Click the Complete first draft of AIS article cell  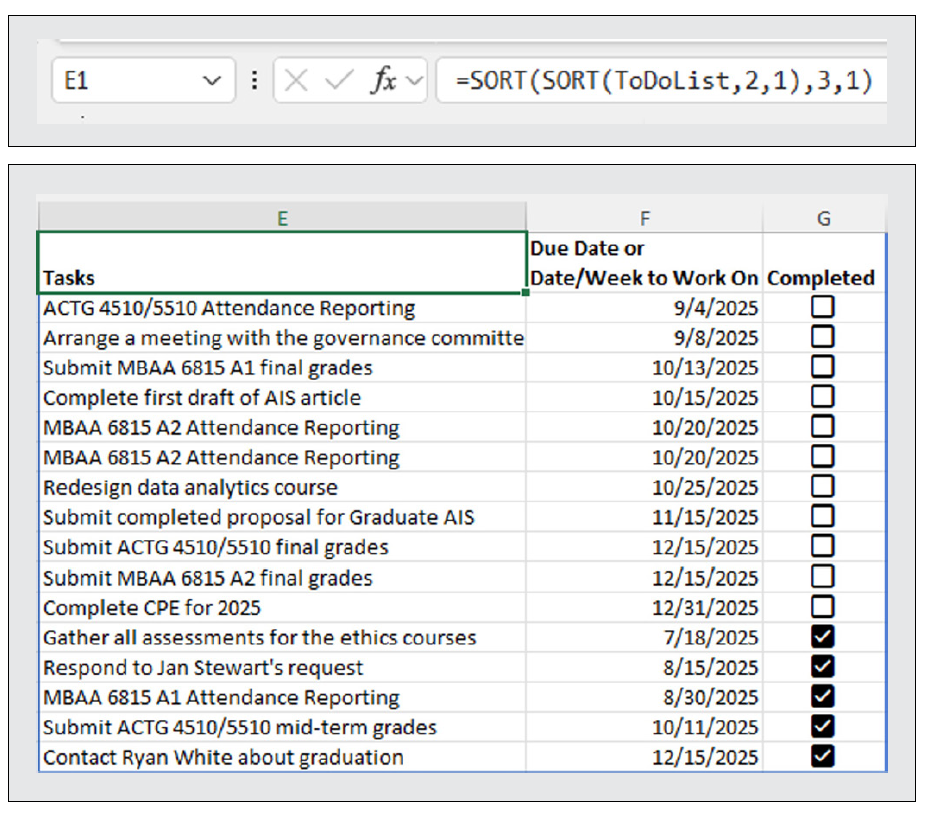(x=282, y=397)
